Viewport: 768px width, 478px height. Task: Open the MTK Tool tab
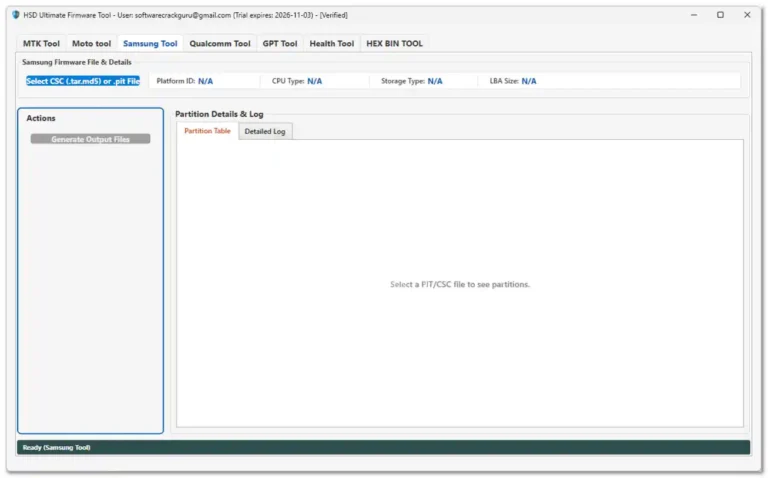[x=41, y=44]
